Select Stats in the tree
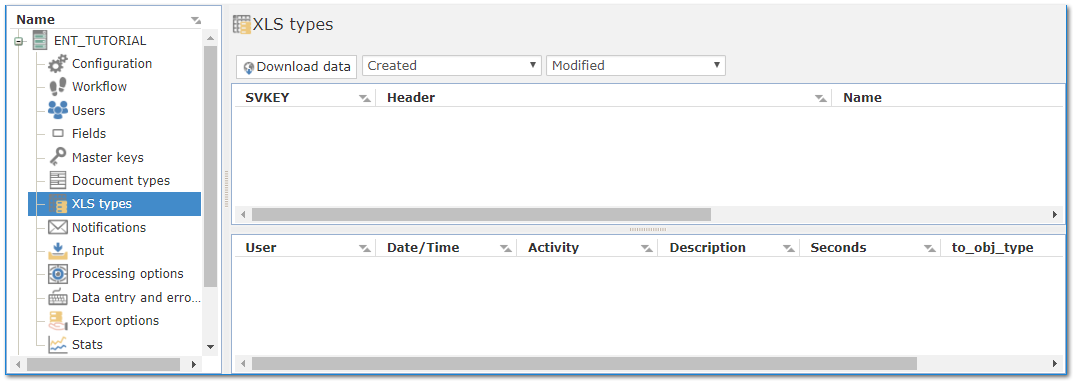The image size is (1076, 384). coord(87,344)
